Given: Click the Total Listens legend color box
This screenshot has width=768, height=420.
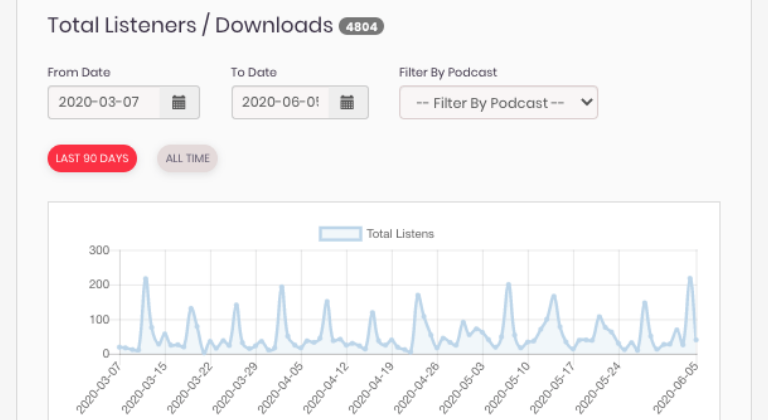Looking at the screenshot, I should (340, 234).
